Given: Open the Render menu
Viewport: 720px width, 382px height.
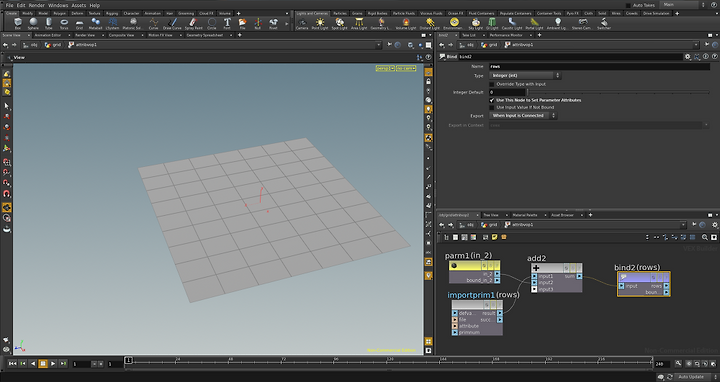Looking at the screenshot, I should (x=36, y=5).
